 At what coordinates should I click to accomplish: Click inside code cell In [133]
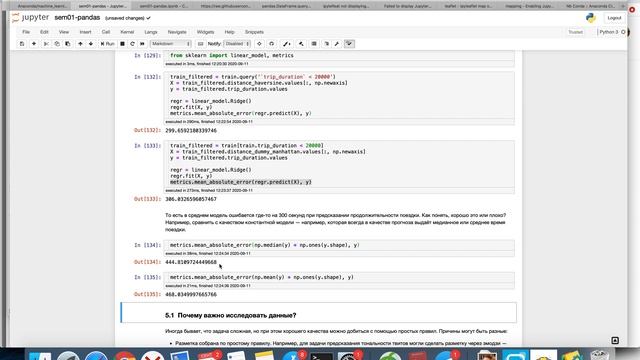(x=339, y=164)
